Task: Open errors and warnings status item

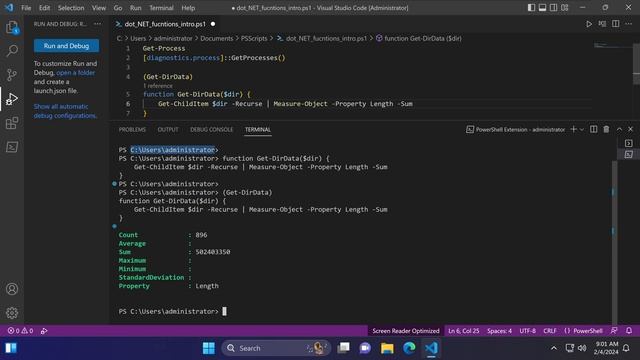Action: [20, 331]
